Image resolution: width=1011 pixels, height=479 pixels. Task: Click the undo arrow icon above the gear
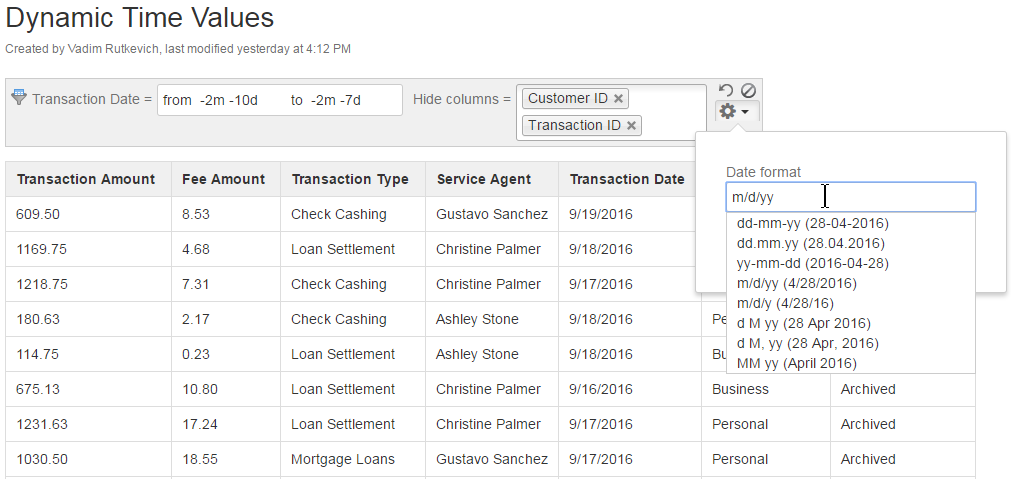[726, 91]
